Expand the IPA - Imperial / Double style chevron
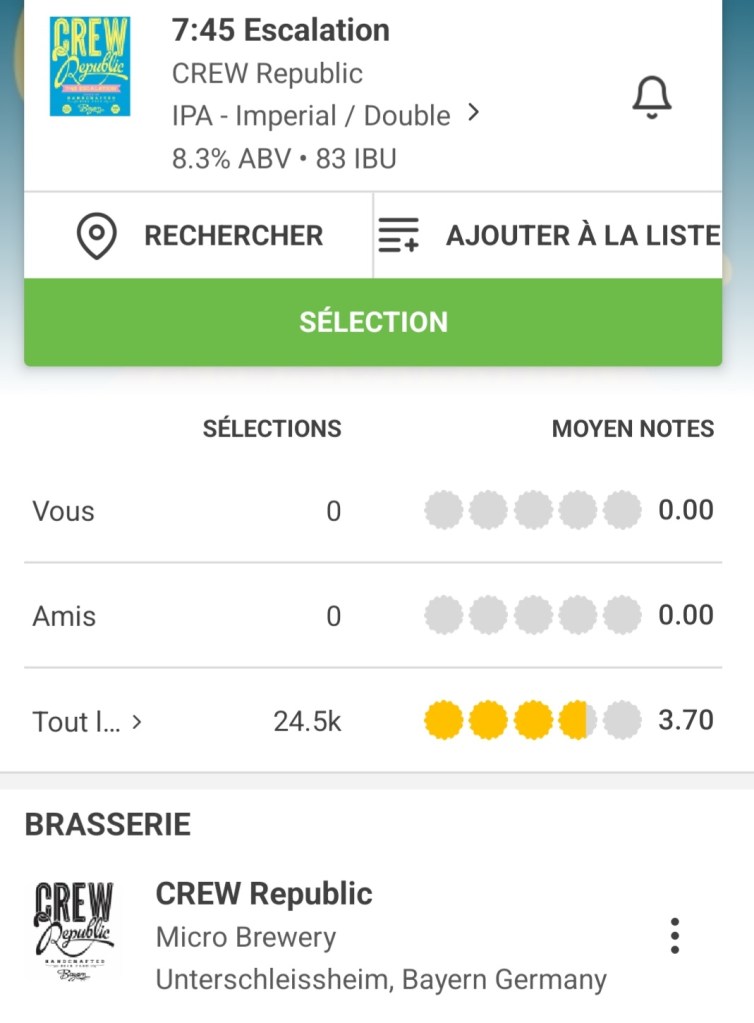 (x=474, y=114)
